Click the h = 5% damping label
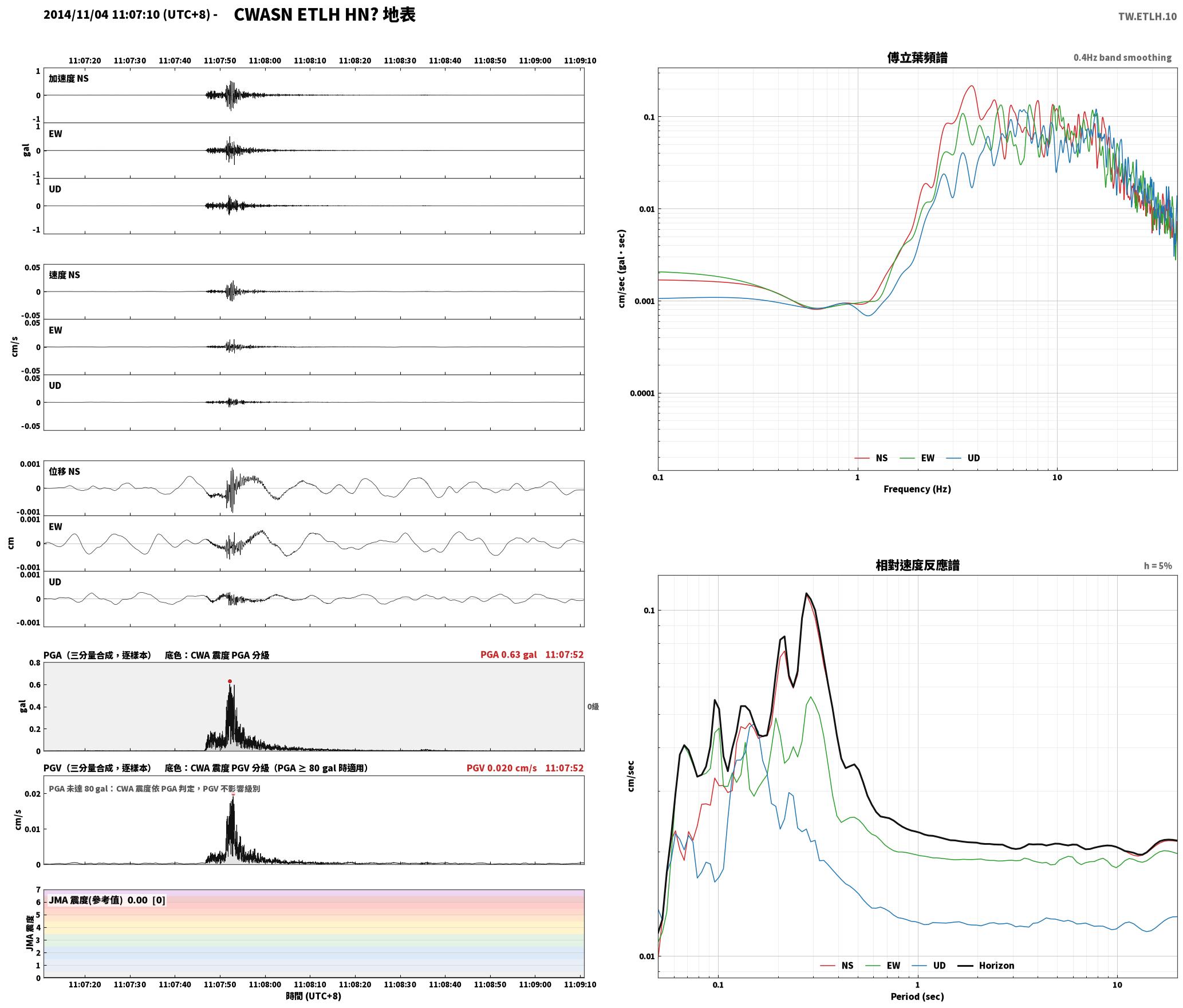 (x=1158, y=566)
